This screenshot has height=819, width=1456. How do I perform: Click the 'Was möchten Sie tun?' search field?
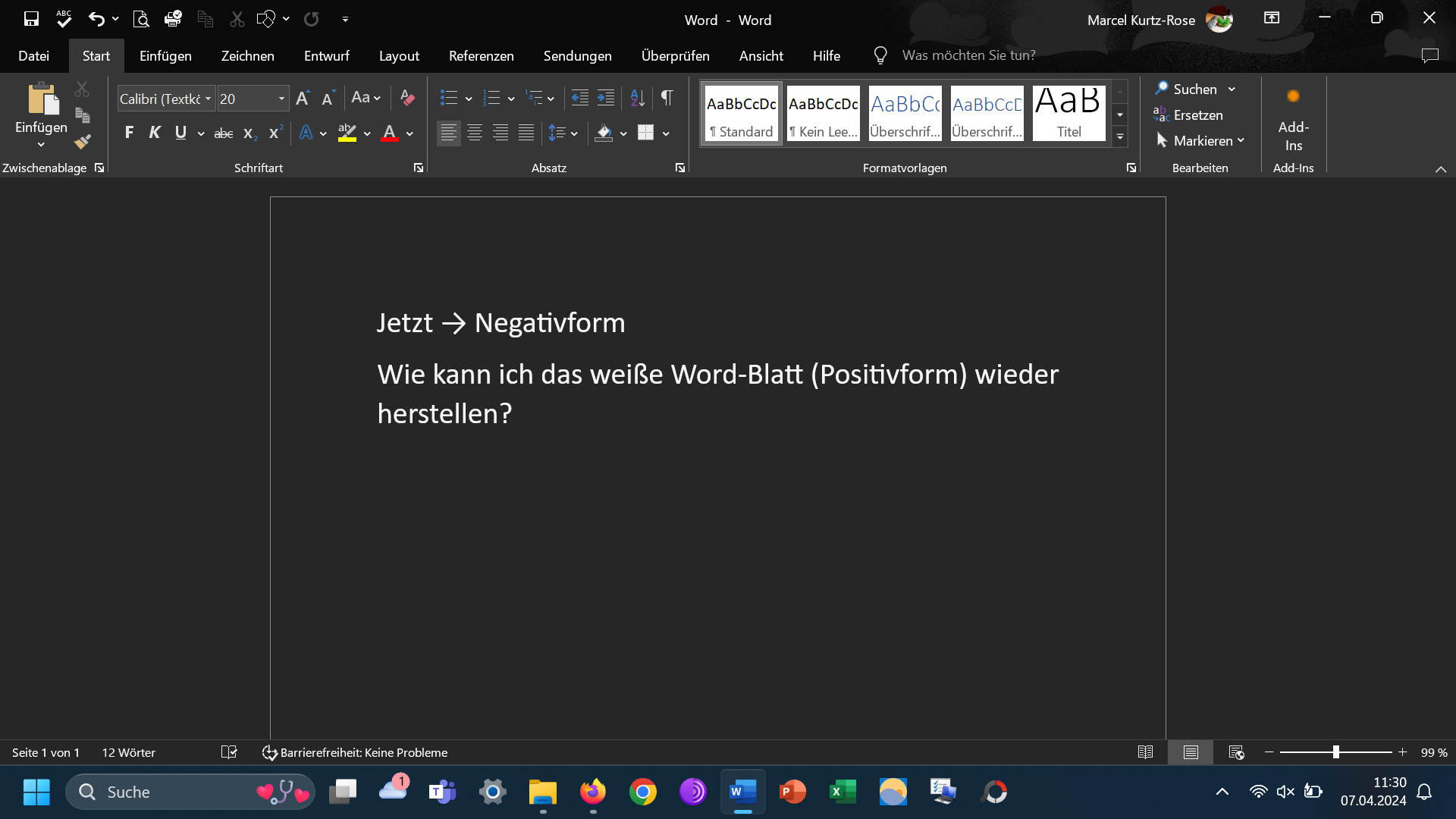click(968, 55)
